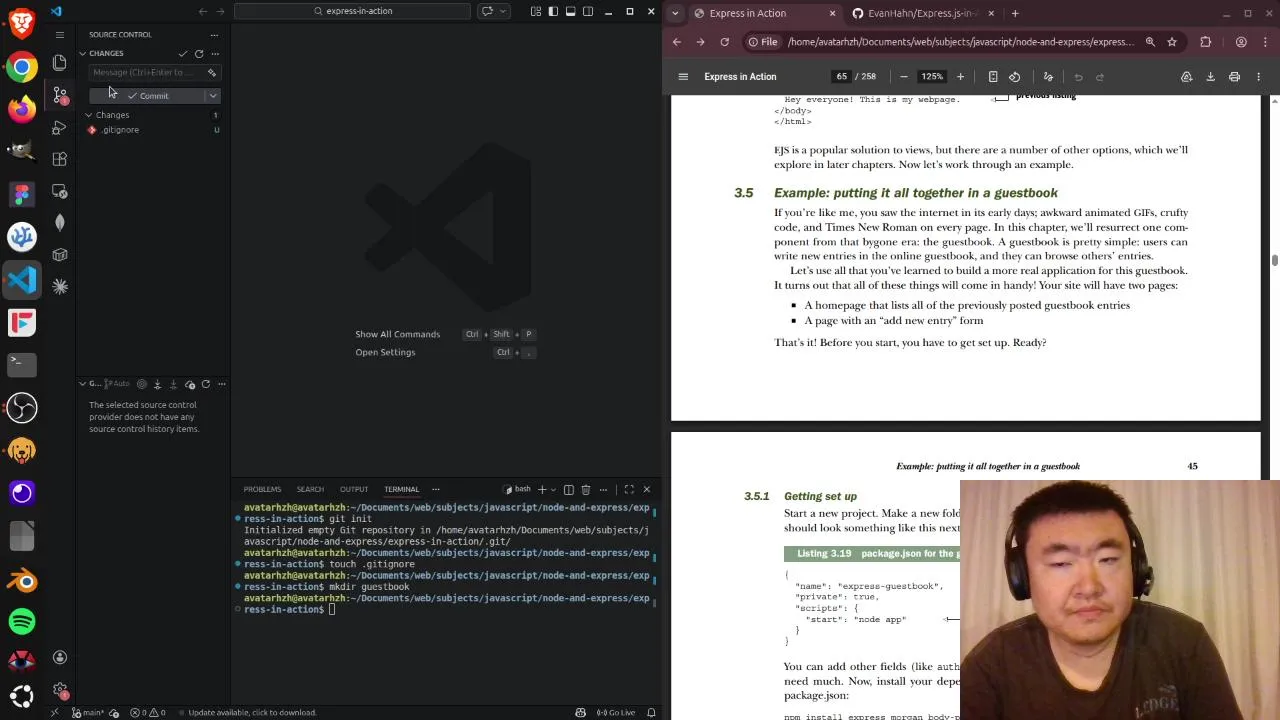Refresh the source control Graph section
Image resolution: width=1280 pixels, height=720 pixels.
(206, 384)
